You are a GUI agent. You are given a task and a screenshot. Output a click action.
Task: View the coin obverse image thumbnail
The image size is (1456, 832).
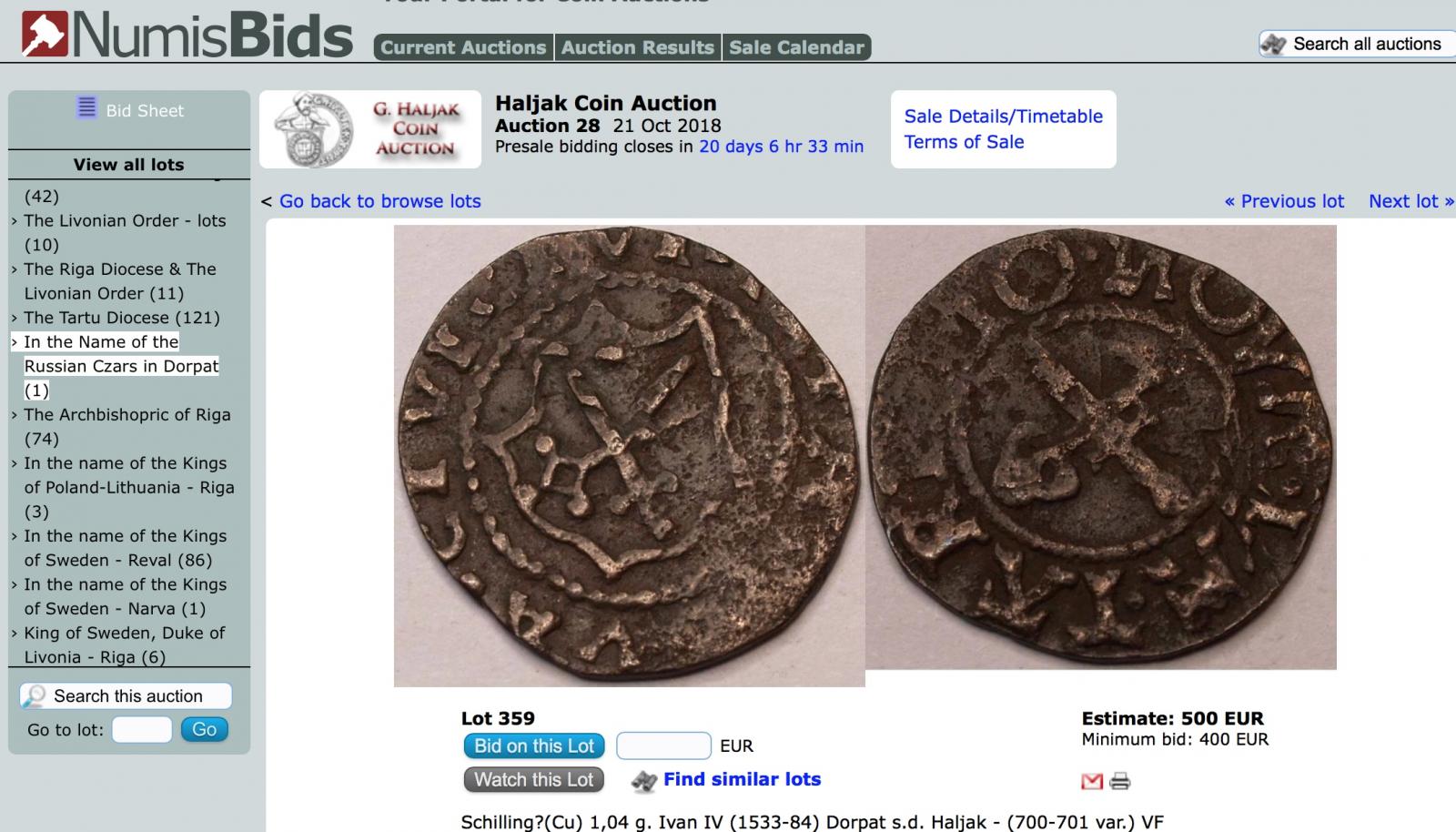tap(629, 456)
